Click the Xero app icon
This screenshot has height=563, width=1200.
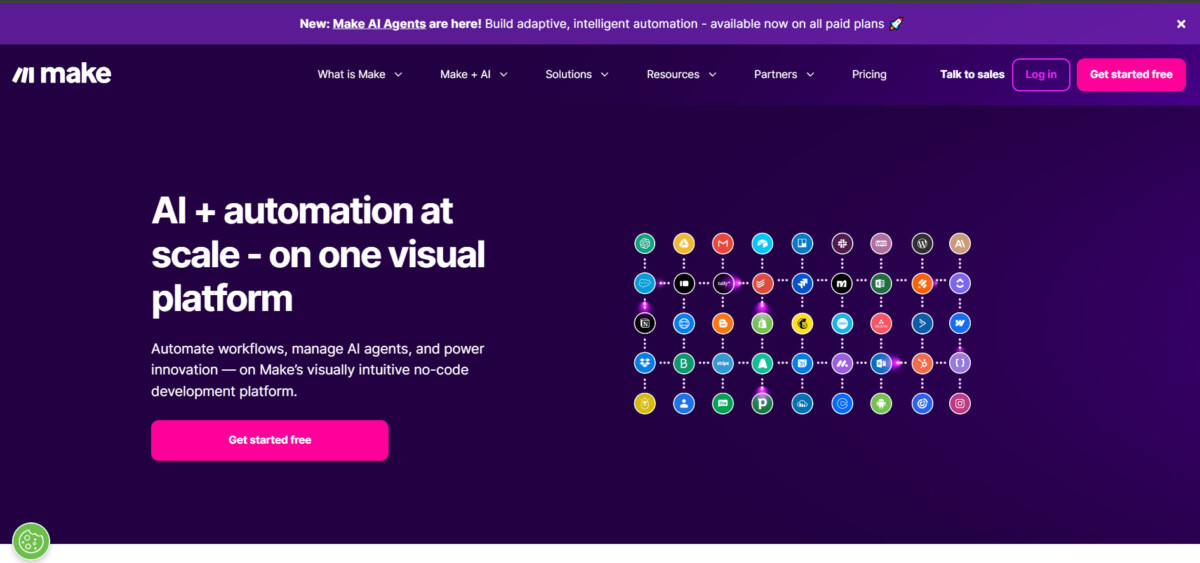coord(841,323)
